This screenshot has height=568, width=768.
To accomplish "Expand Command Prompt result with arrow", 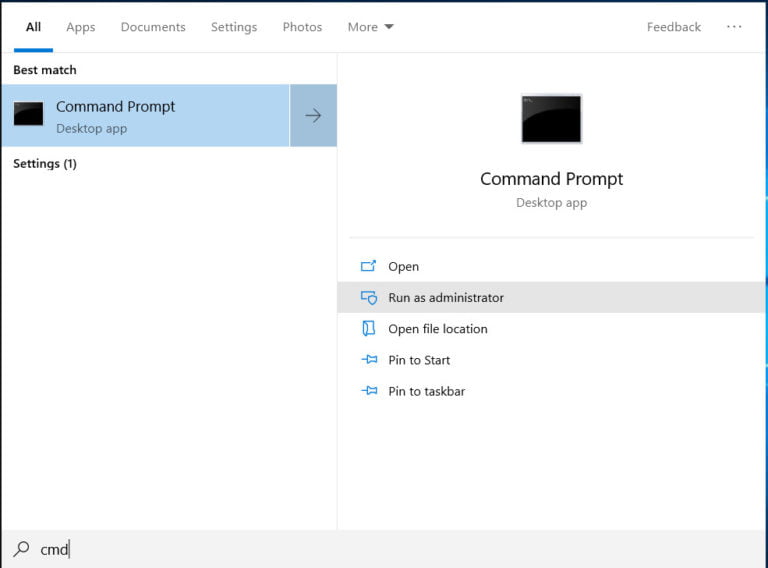I will point(313,116).
